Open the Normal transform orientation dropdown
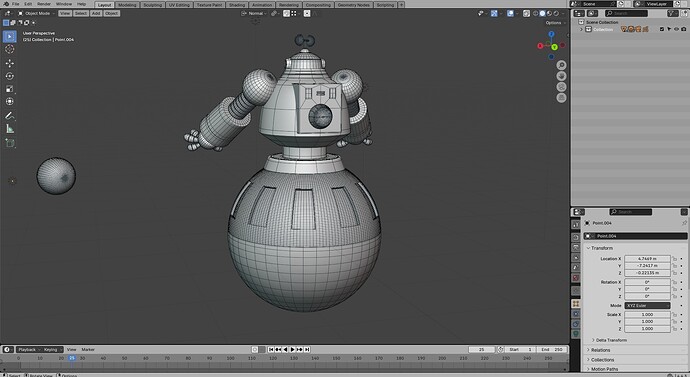The height and width of the screenshot is (377, 690). (x=254, y=13)
